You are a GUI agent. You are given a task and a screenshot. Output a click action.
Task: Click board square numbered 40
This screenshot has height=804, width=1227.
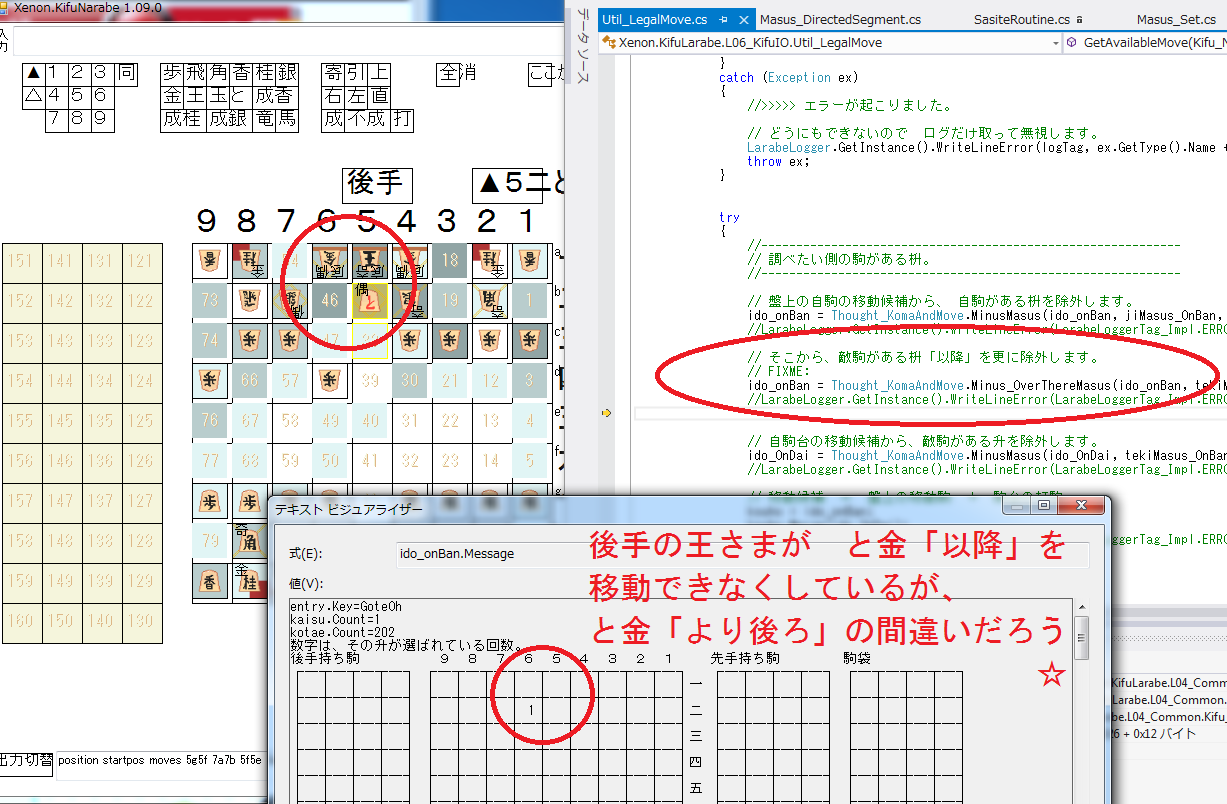pyautogui.click(x=369, y=421)
